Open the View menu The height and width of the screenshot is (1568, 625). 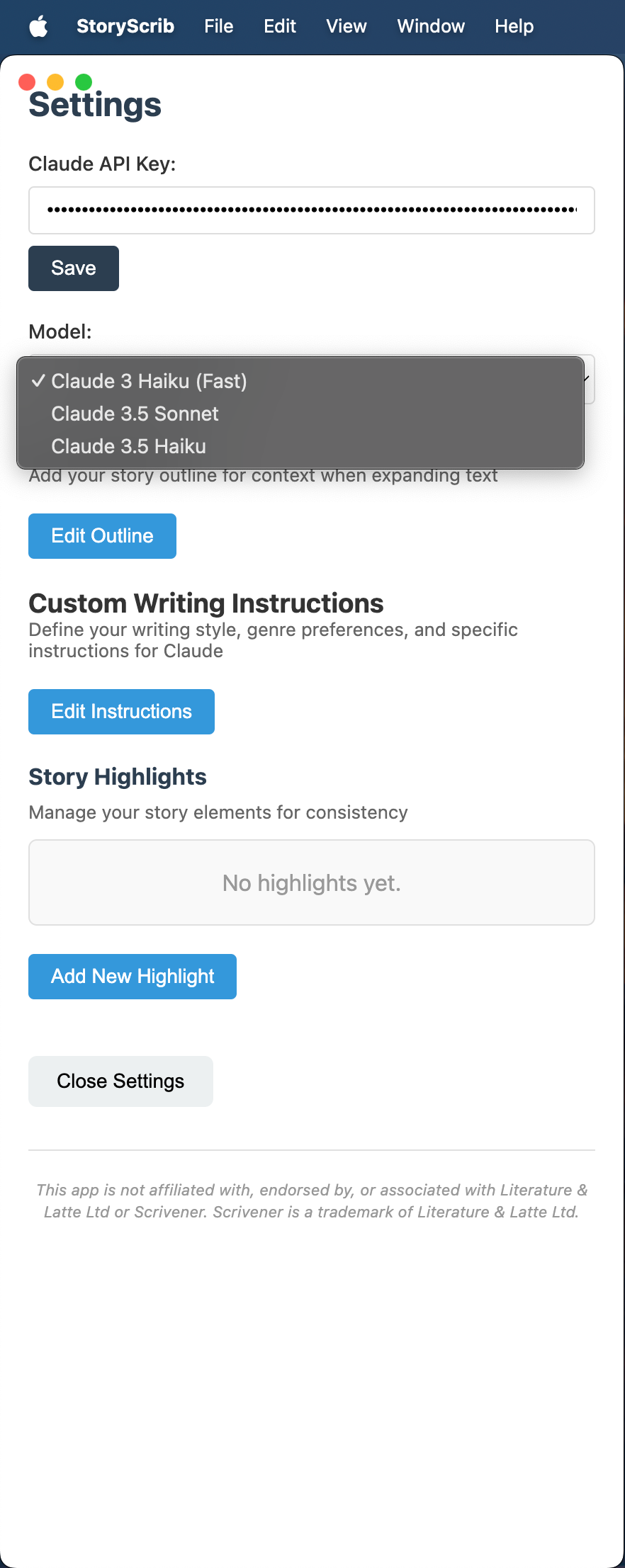pos(347,26)
